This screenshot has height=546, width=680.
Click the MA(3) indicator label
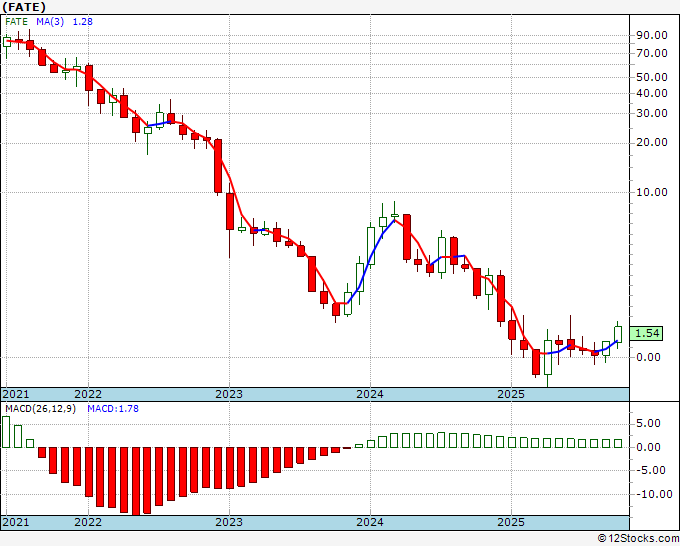50,22
